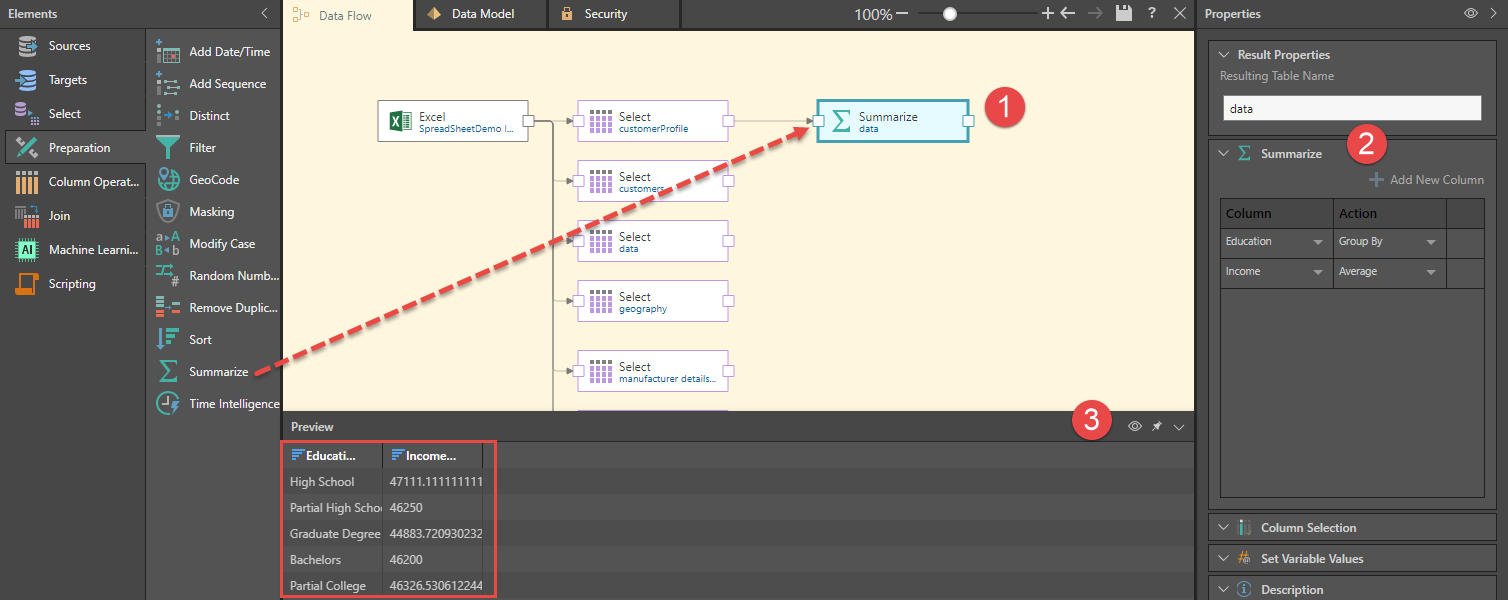
Task: Expand the Set Variable Values section
Action: pyautogui.click(x=1311, y=558)
